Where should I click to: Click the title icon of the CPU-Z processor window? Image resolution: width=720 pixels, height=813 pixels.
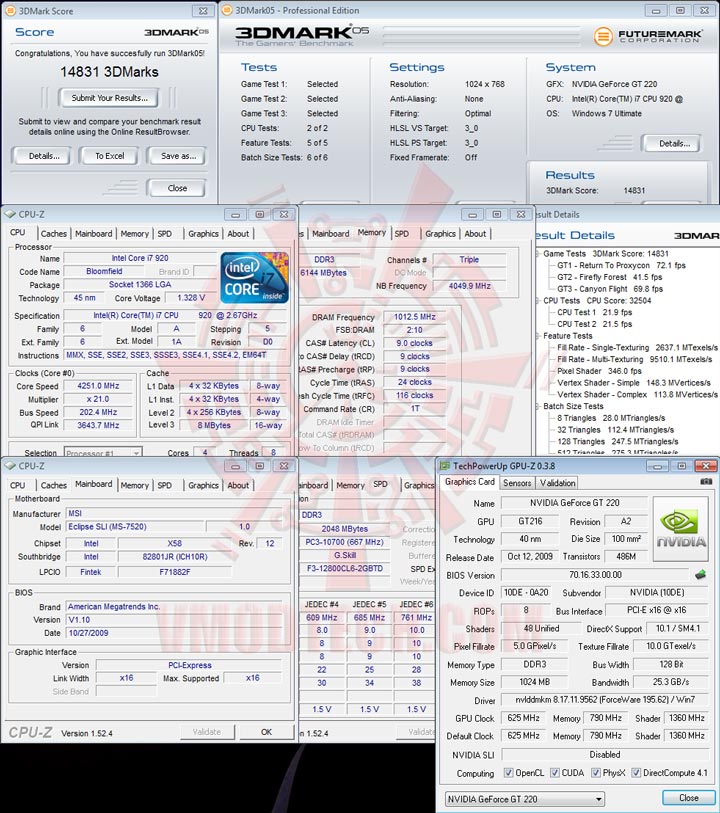[10, 214]
